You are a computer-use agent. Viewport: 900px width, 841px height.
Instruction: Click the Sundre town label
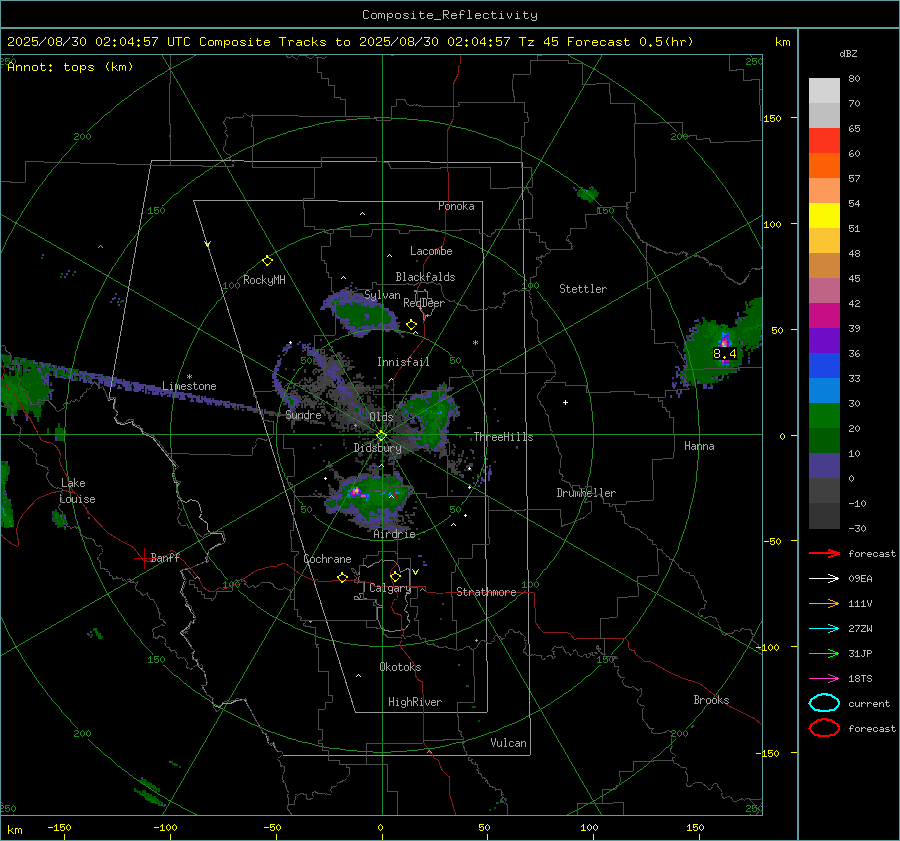(303, 415)
